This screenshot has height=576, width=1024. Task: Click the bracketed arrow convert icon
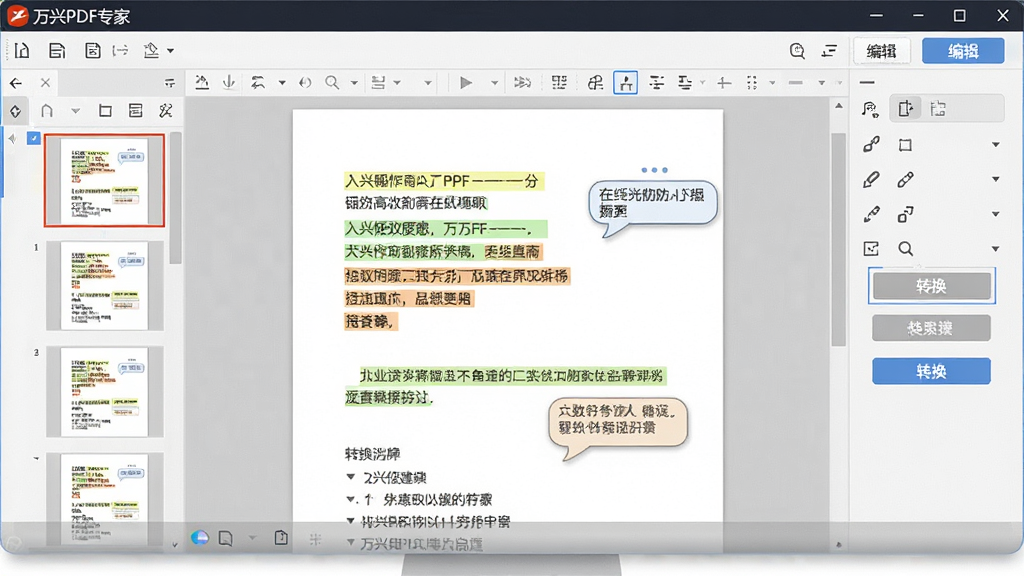click(120, 50)
